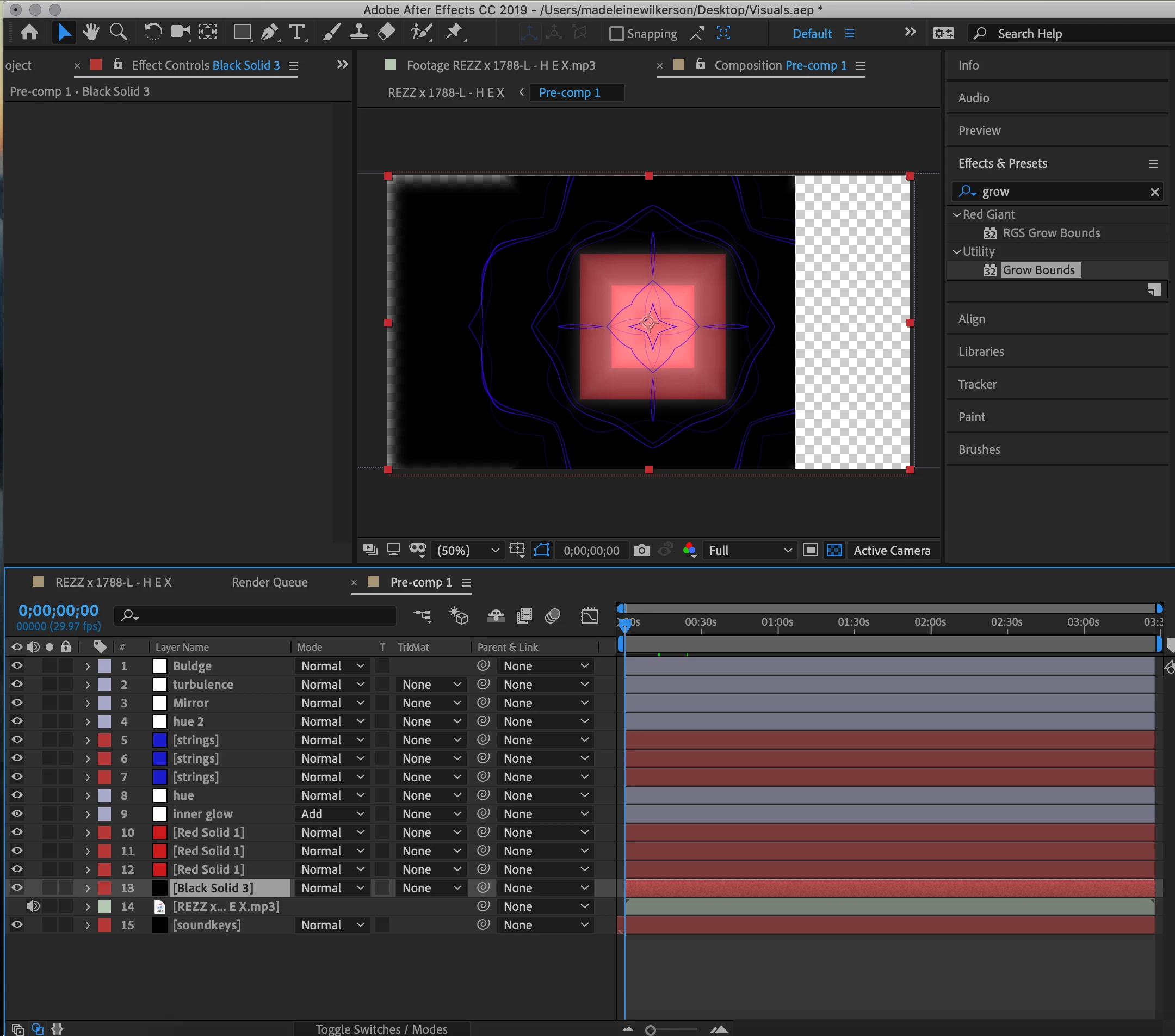1175x1036 pixels.
Task: Select the Rotation tool
Action: 152,32
